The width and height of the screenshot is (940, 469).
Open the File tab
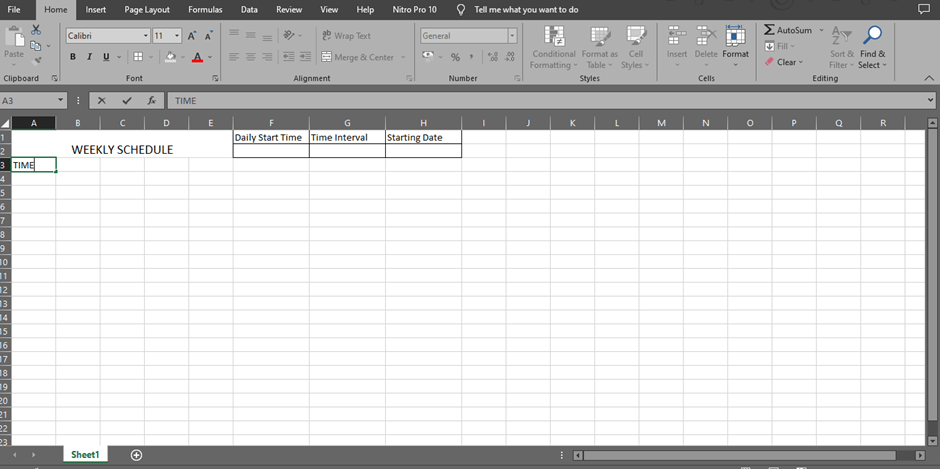14,10
